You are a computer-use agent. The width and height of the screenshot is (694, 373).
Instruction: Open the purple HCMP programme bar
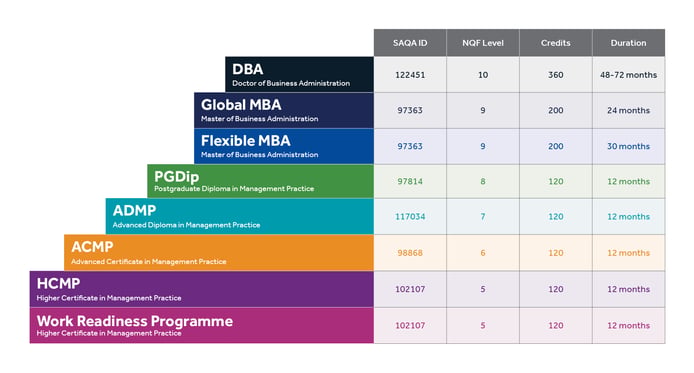pos(201,289)
